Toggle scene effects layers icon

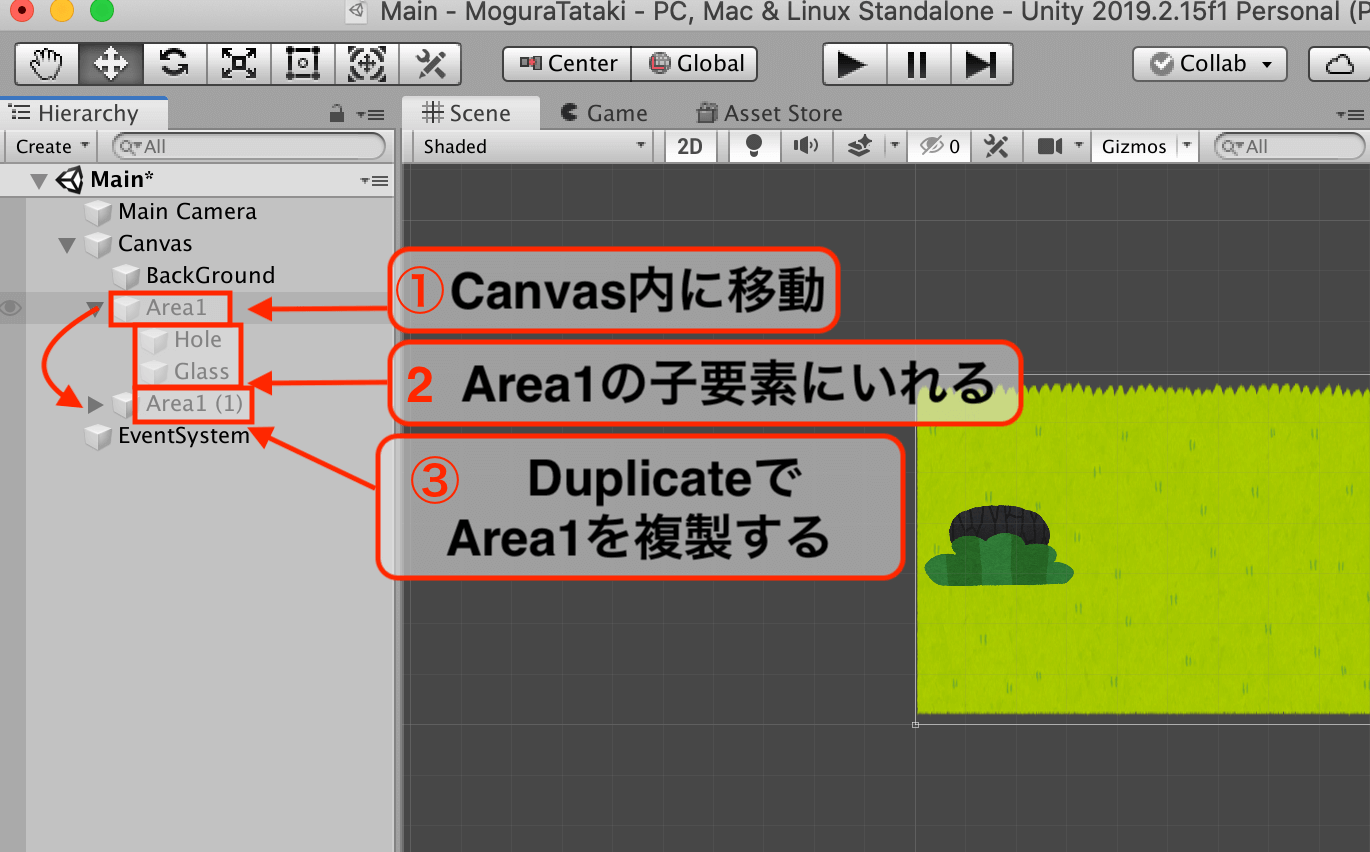tap(858, 147)
